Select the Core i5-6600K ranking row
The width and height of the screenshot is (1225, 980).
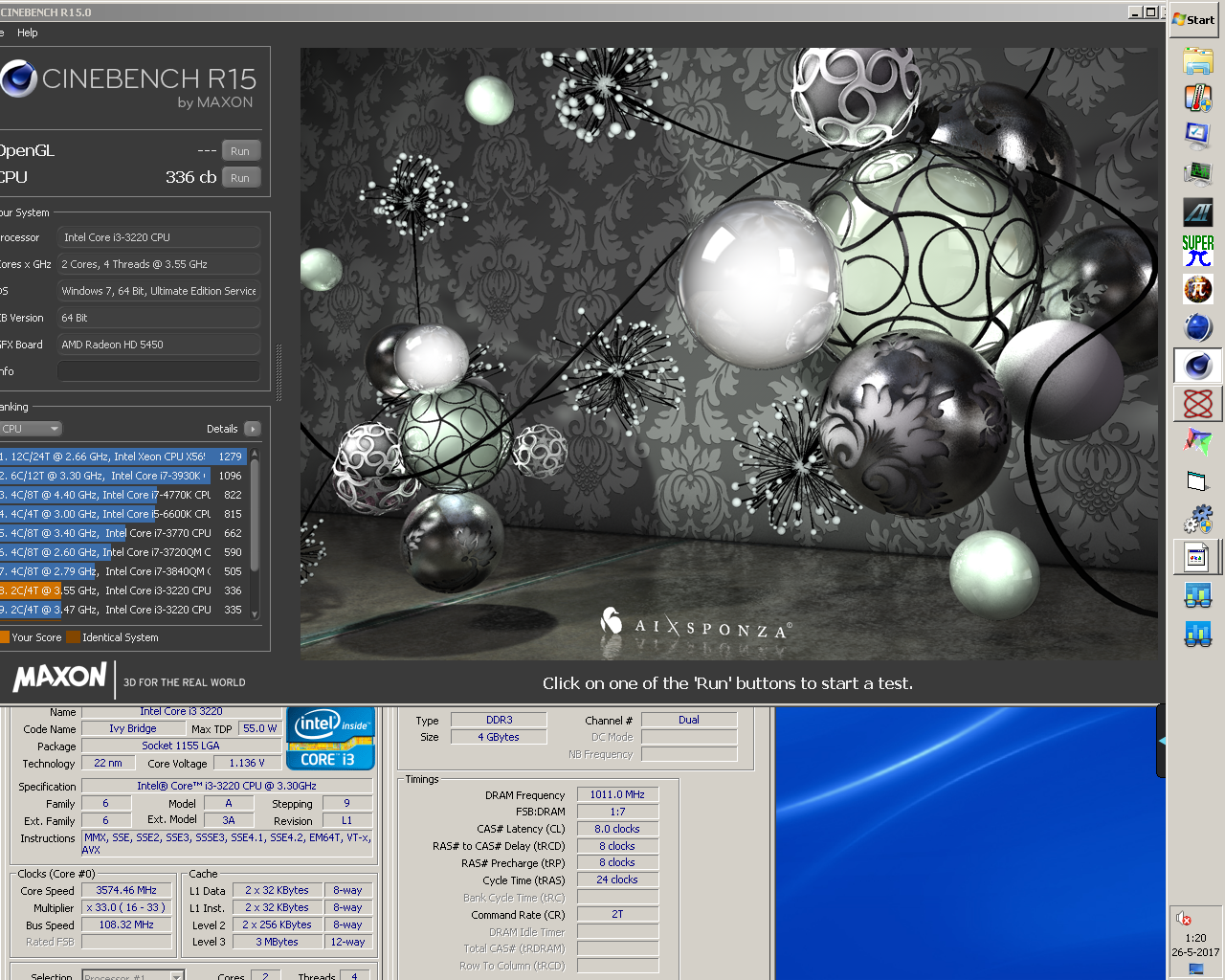point(123,514)
